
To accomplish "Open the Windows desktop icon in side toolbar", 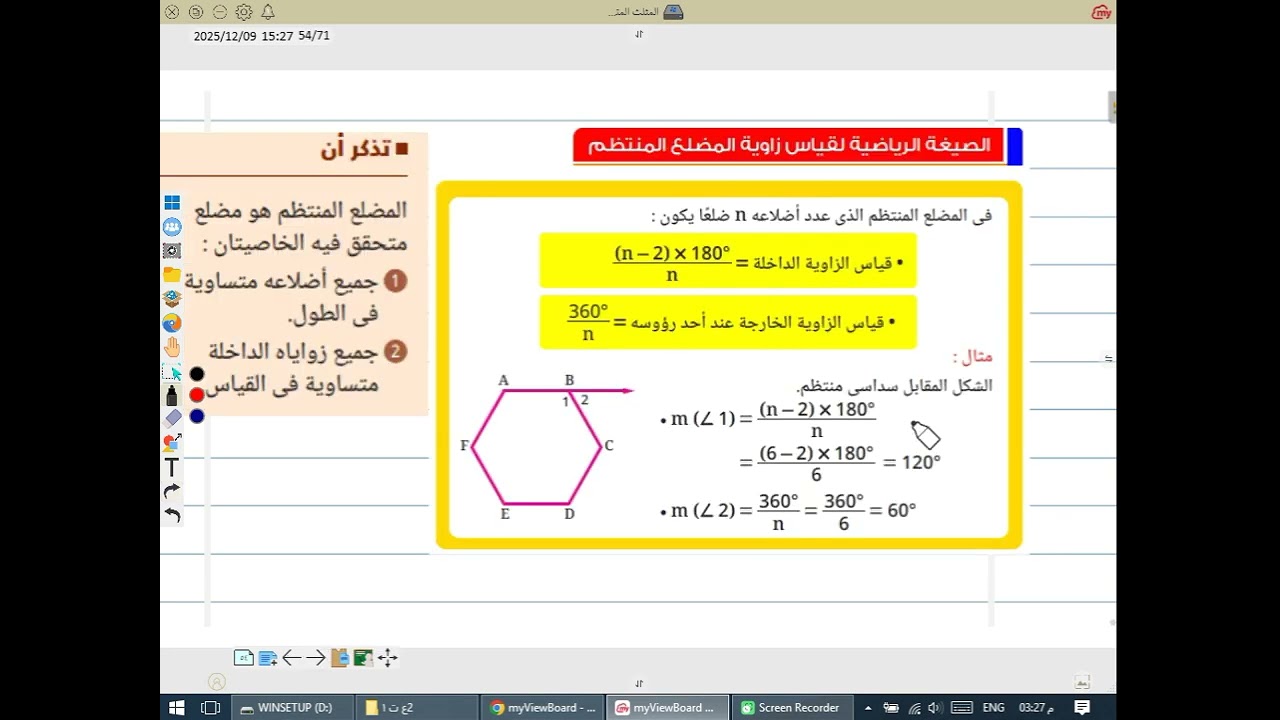I will tap(172, 203).
